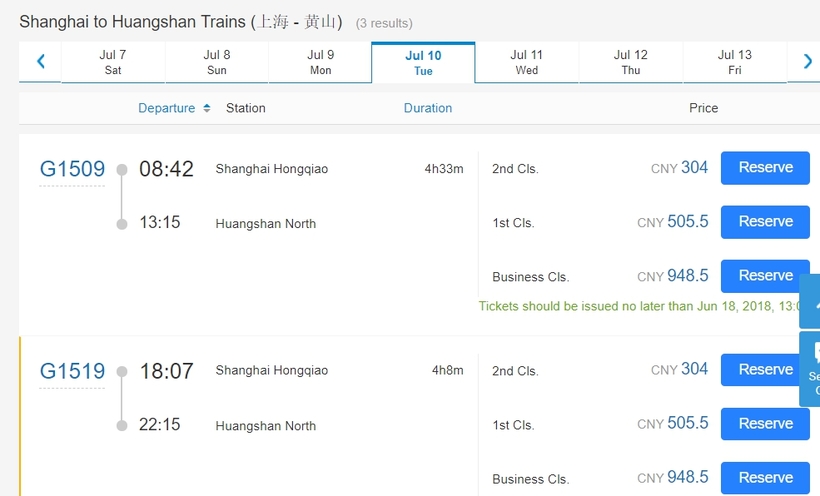Go to next week of dates

(x=806, y=62)
